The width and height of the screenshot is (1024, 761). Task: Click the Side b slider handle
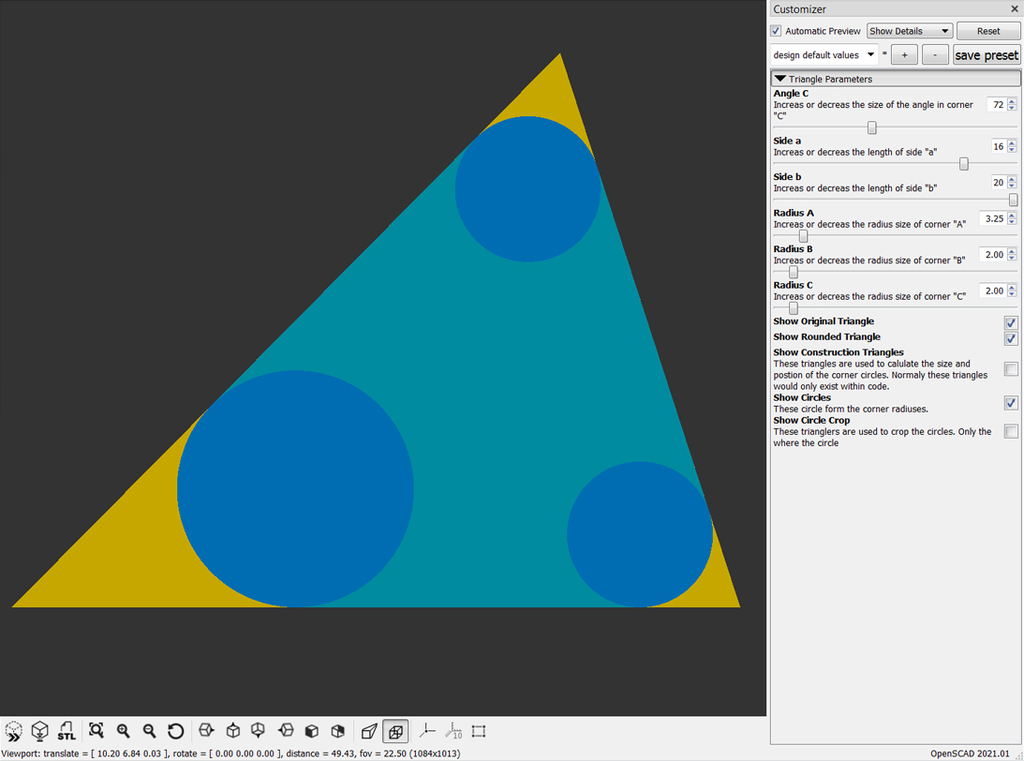1013,199
